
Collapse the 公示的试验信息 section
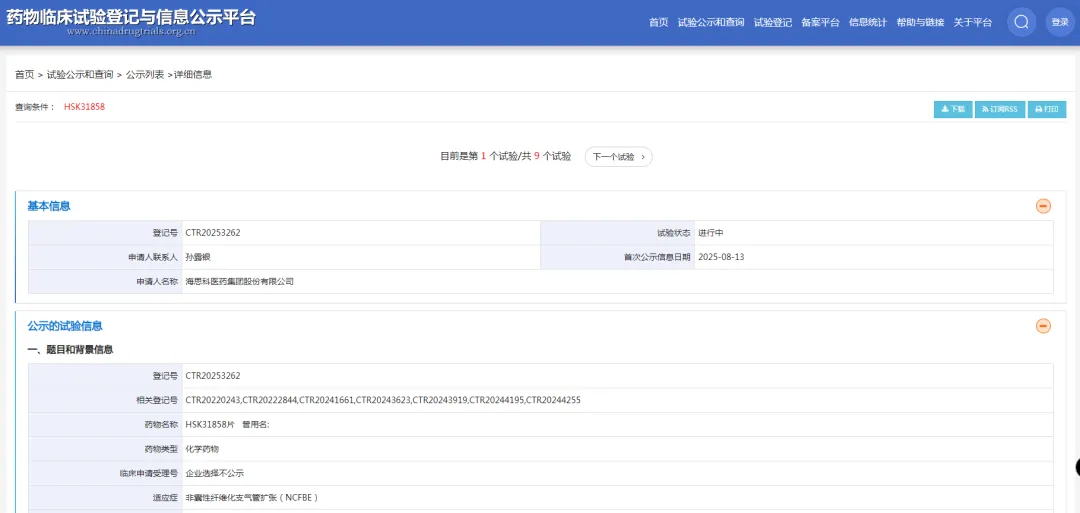1043,326
